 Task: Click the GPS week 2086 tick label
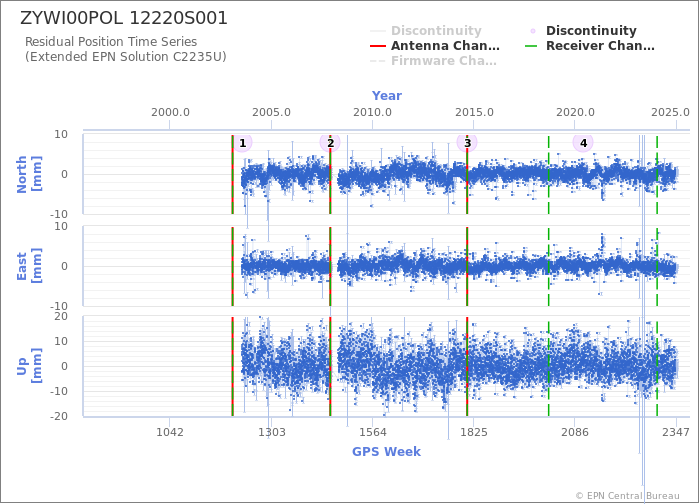pos(575,432)
